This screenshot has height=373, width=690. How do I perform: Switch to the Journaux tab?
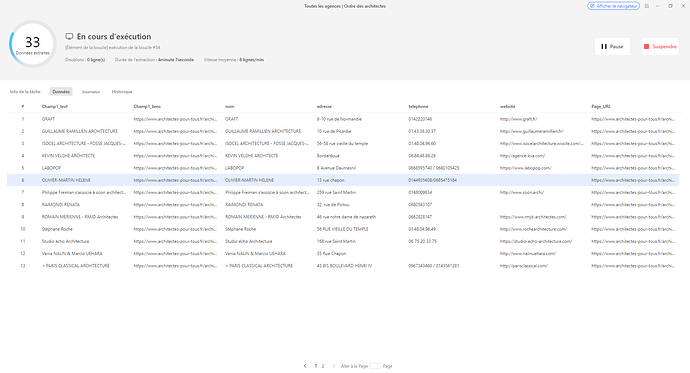[x=91, y=92]
